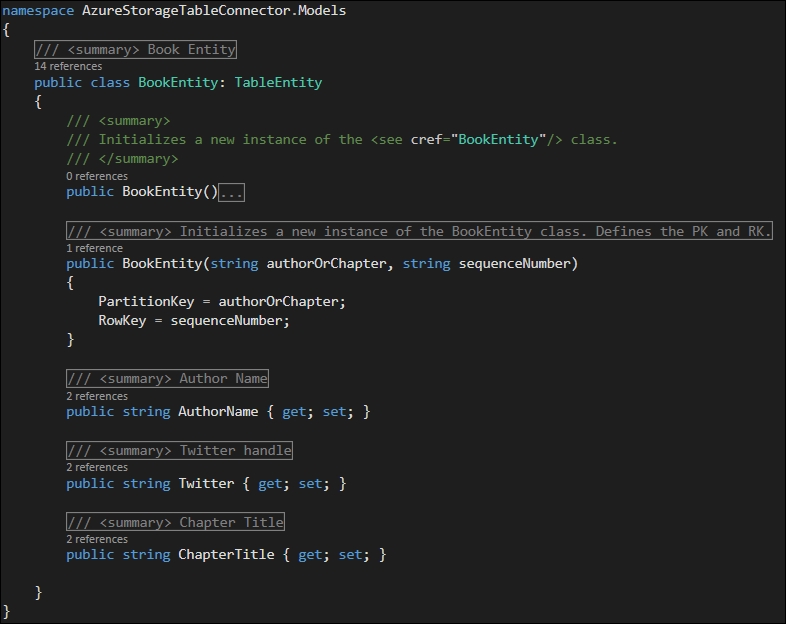Open "2 references" above ChapterTitle property
The height and width of the screenshot is (624, 786).
(x=97, y=539)
